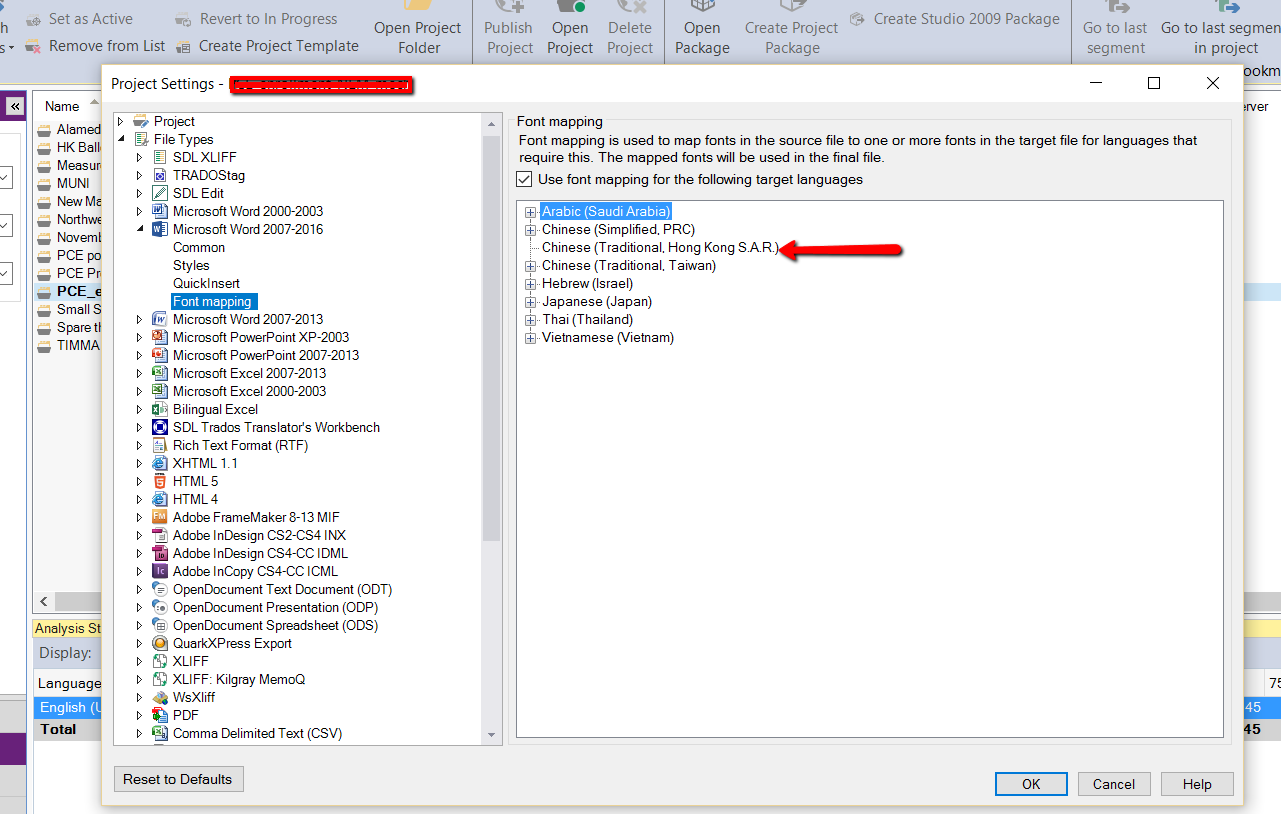Select the Styles tree item
The height and width of the screenshot is (814, 1281).
point(191,265)
